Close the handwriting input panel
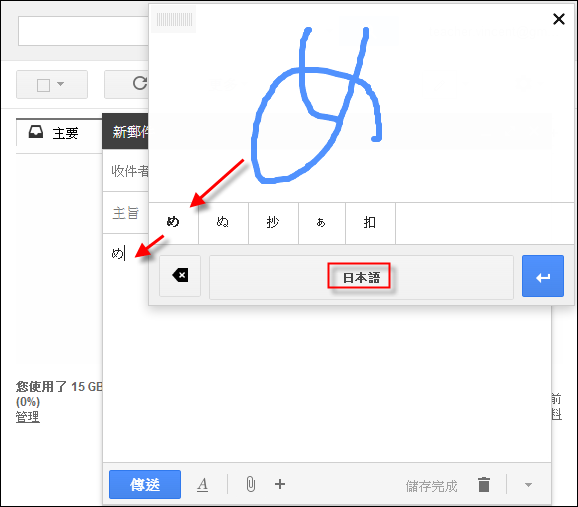This screenshot has height=507, width=578. click(x=559, y=19)
